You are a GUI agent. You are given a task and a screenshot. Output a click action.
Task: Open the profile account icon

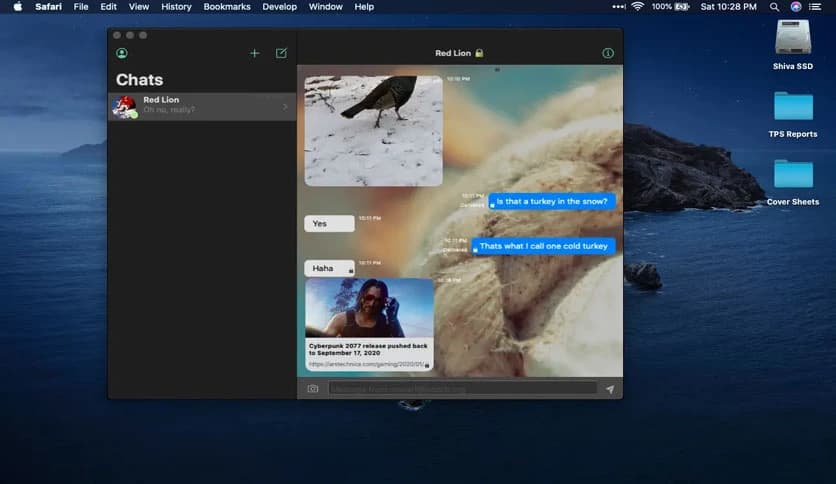[122, 53]
